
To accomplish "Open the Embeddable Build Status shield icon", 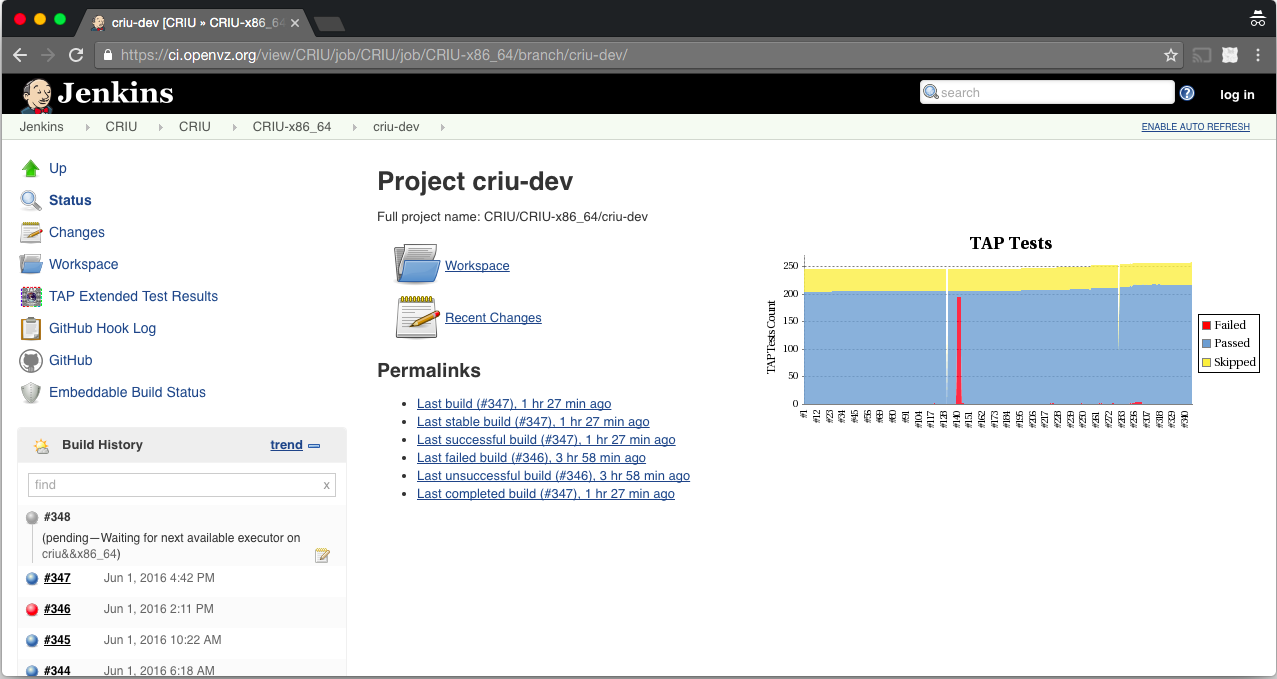I will 31,392.
